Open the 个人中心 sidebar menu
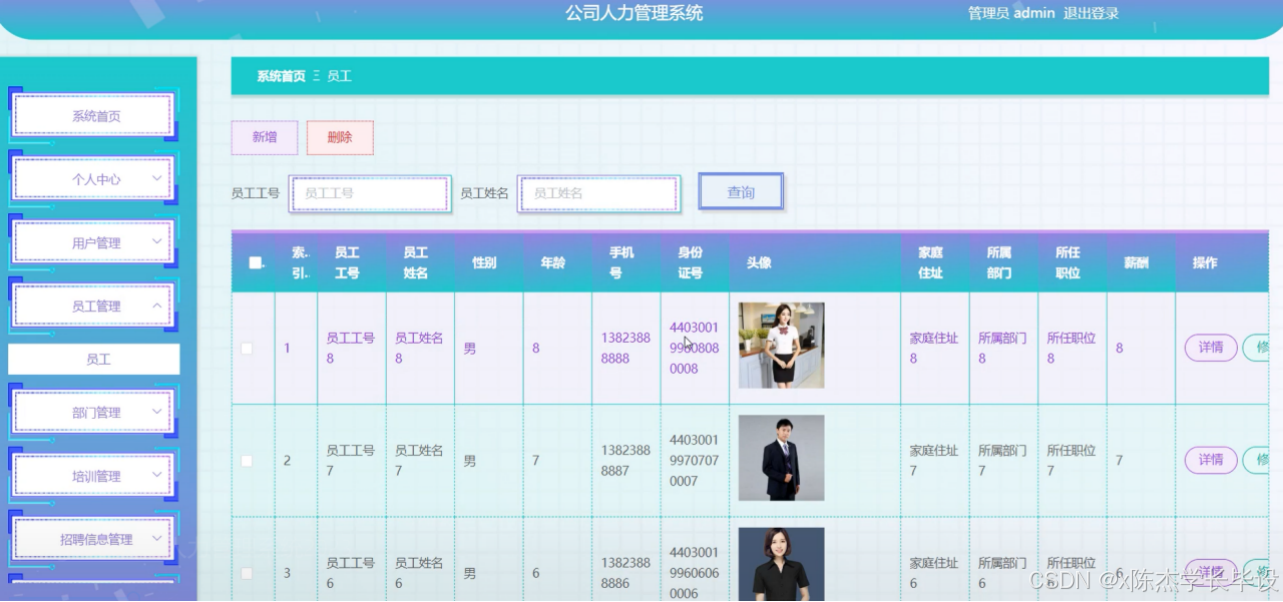1283x602 pixels. (94, 179)
